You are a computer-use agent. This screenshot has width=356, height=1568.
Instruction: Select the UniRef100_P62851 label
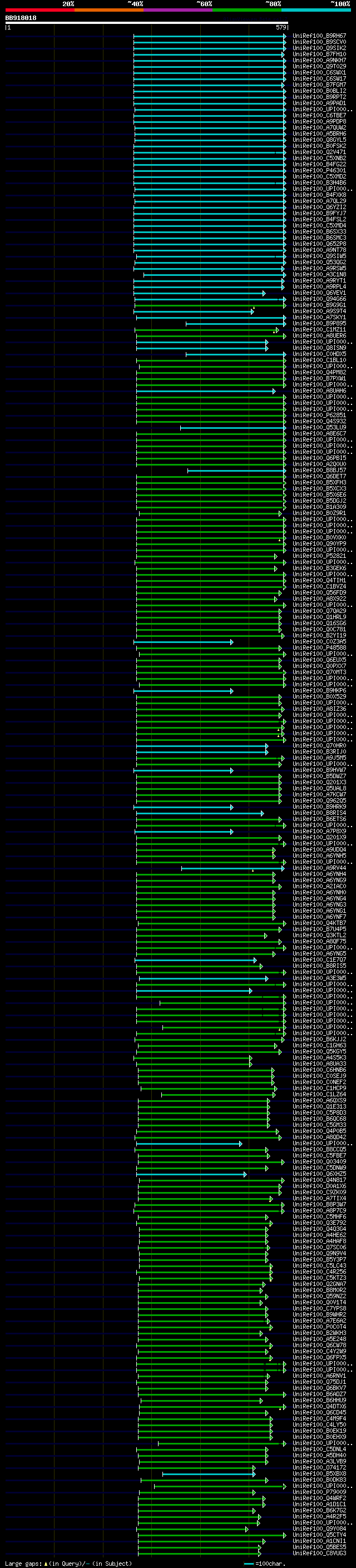(319, 415)
